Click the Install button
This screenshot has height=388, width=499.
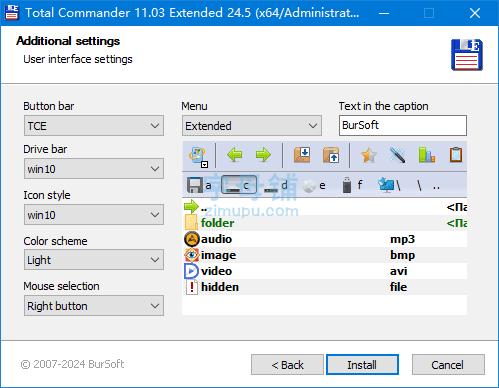pyautogui.click(x=362, y=365)
